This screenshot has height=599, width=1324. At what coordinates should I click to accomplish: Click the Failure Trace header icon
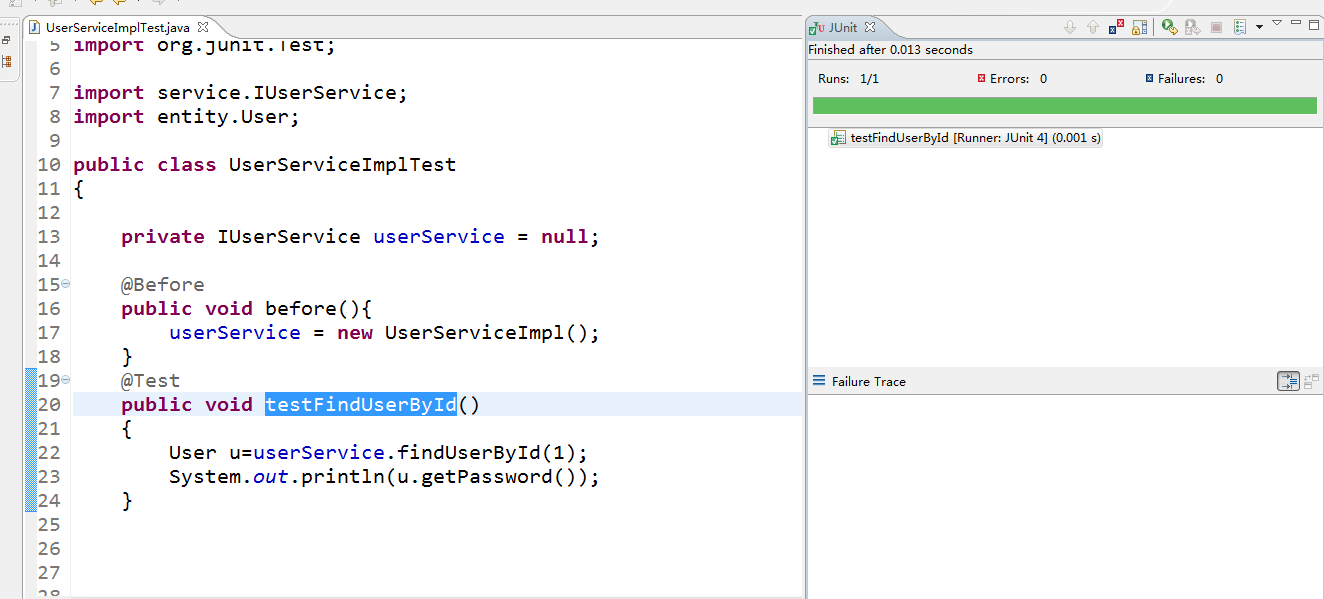click(819, 381)
